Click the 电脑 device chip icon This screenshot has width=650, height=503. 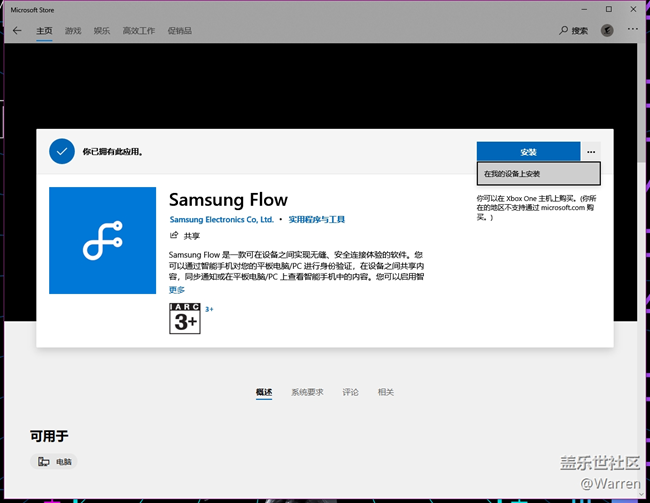coord(43,462)
